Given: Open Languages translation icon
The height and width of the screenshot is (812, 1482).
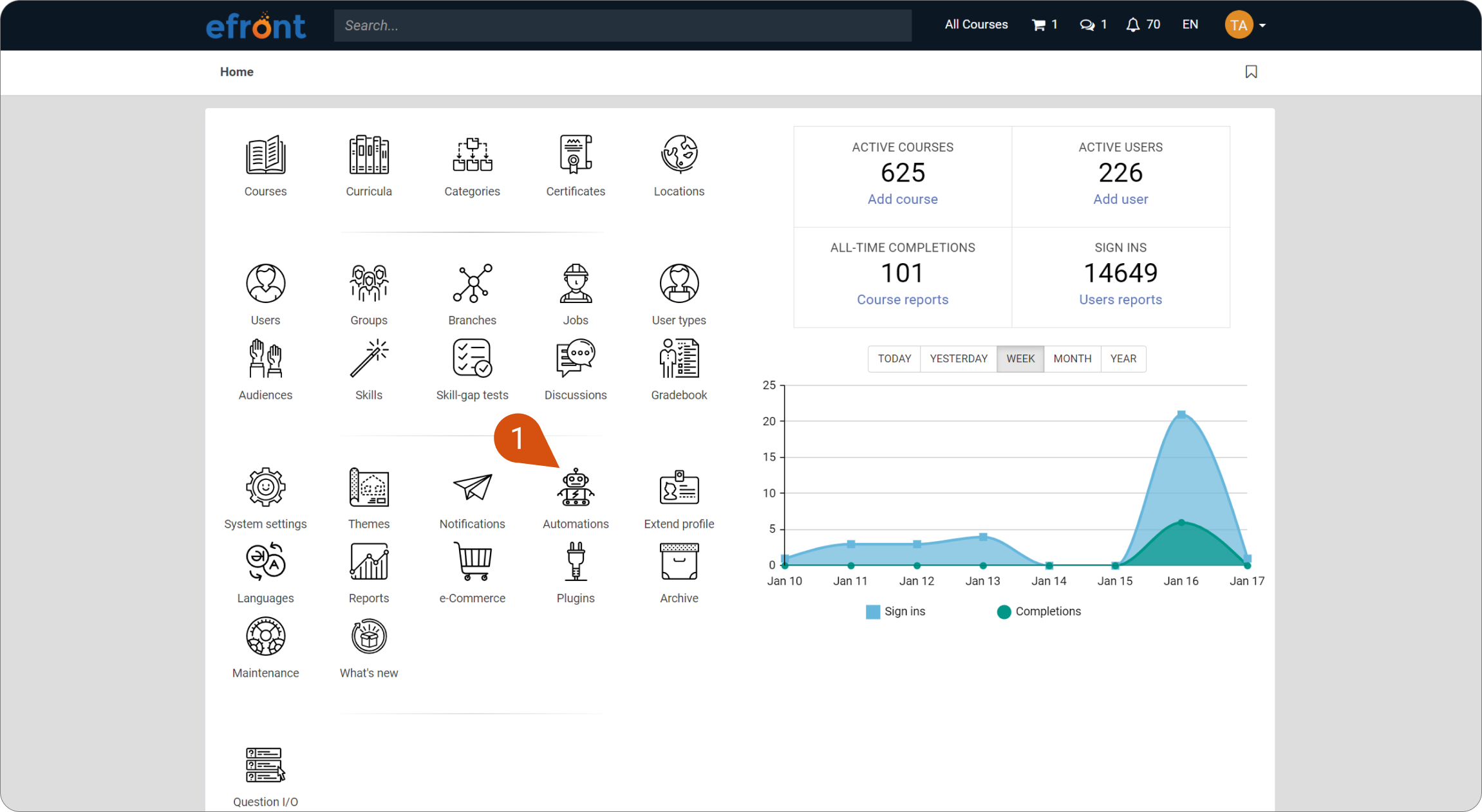Looking at the screenshot, I should point(265,562).
